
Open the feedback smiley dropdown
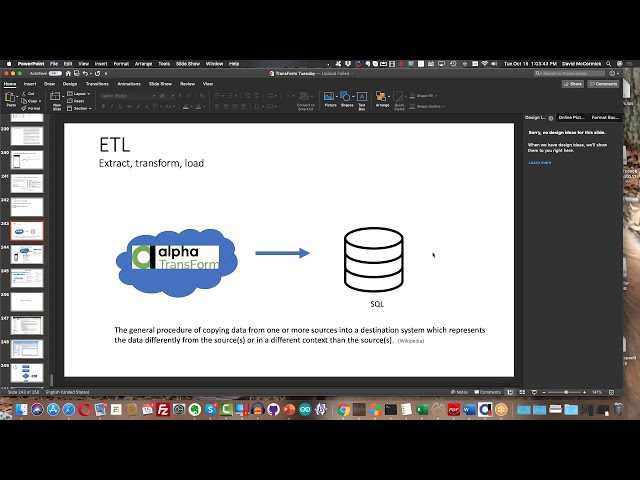[614, 73]
